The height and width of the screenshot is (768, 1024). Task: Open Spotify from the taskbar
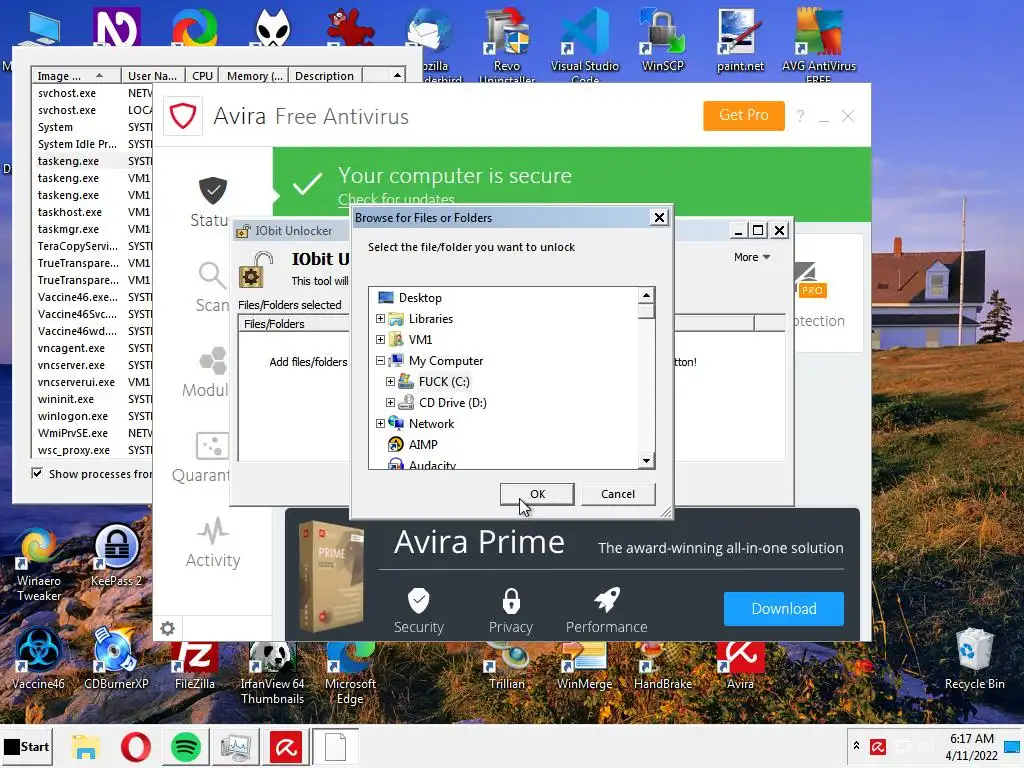pos(185,746)
